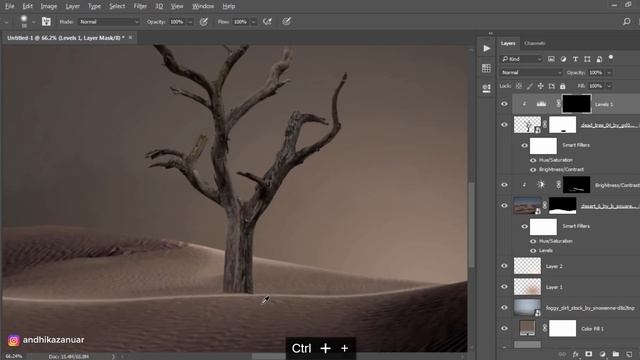Toggle layer filtering on/off switch
The width and height of the screenshot is (640, 360).
pos(611,58)
